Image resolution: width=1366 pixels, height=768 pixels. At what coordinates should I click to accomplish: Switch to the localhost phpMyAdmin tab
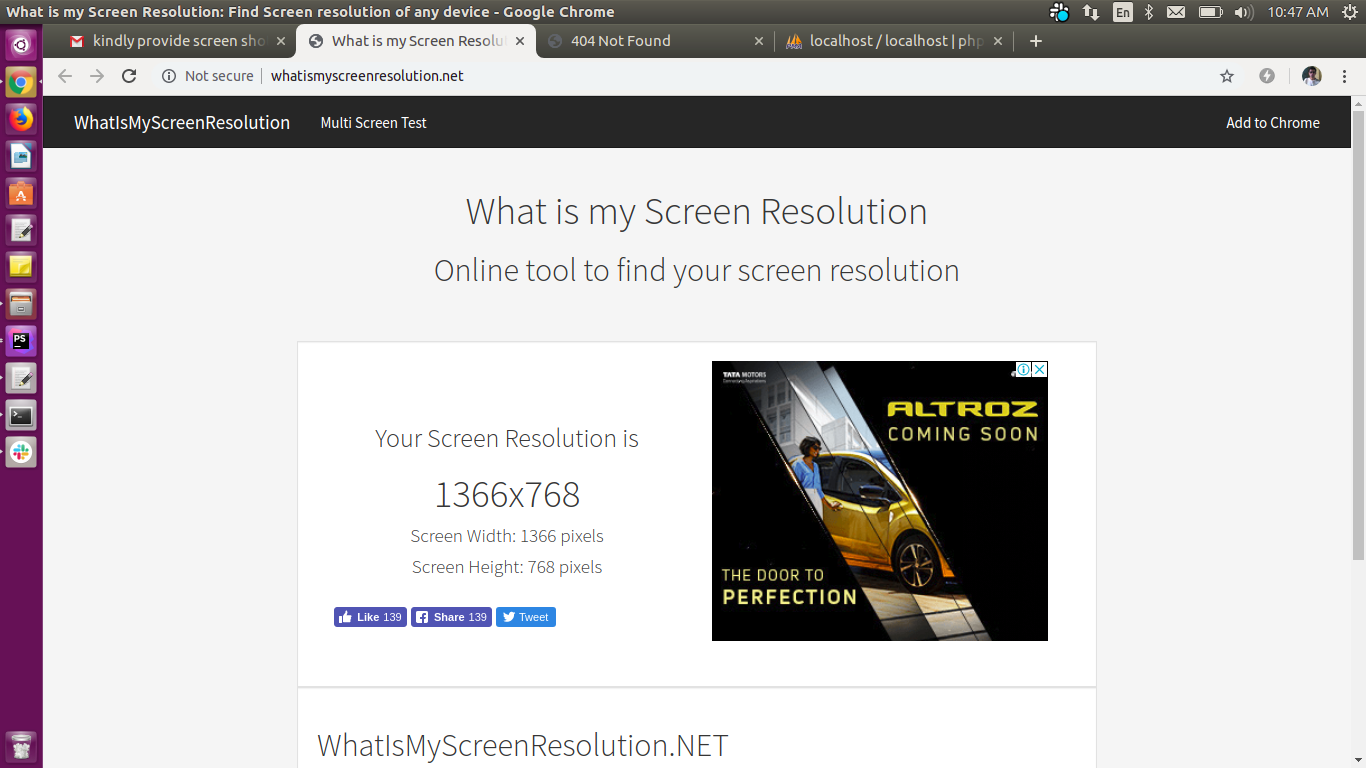[896, 41]
